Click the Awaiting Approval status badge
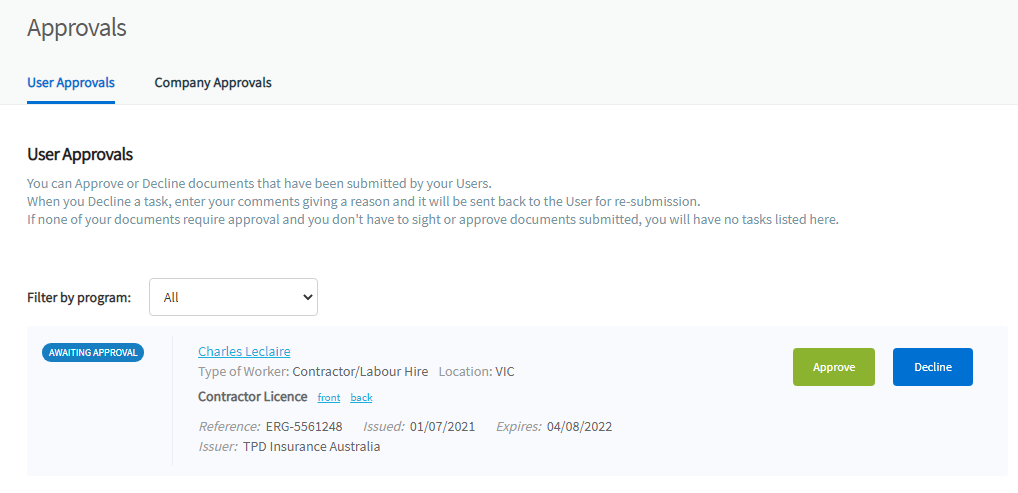The image size is (1018, 493). tap(93, 352)
